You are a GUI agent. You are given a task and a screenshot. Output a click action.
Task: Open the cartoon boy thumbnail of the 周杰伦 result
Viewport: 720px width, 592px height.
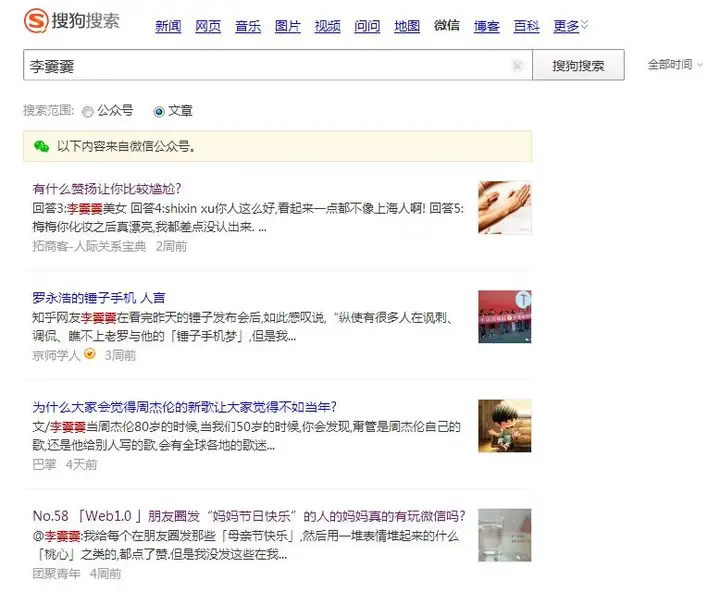pyautogui.click(x=505, y=426)
